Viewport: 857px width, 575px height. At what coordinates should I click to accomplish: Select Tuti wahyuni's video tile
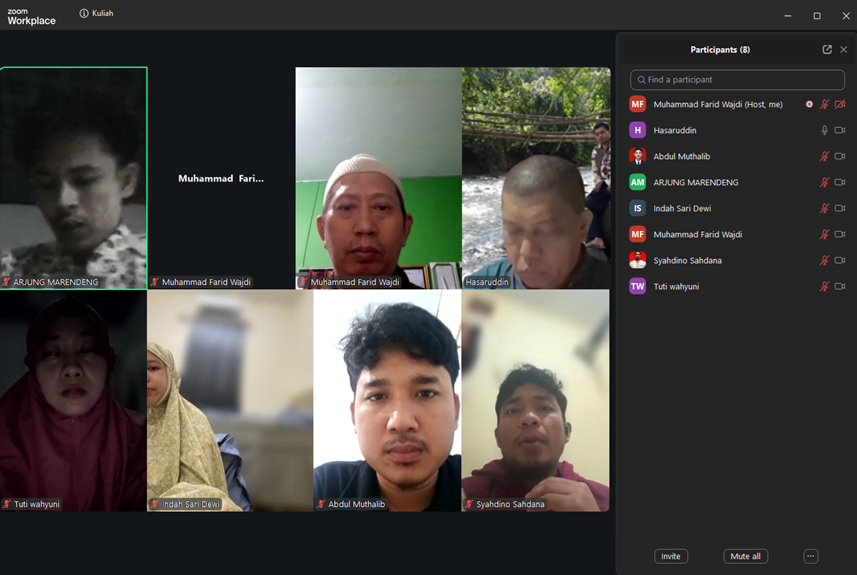[x=73, y=401]
